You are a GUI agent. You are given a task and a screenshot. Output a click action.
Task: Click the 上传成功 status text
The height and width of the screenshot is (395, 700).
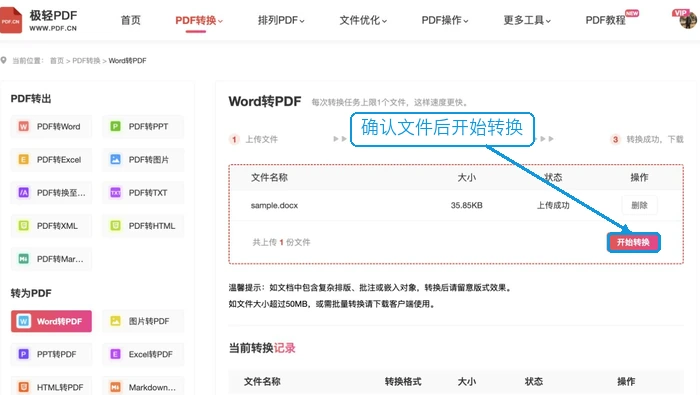(553, 205)
